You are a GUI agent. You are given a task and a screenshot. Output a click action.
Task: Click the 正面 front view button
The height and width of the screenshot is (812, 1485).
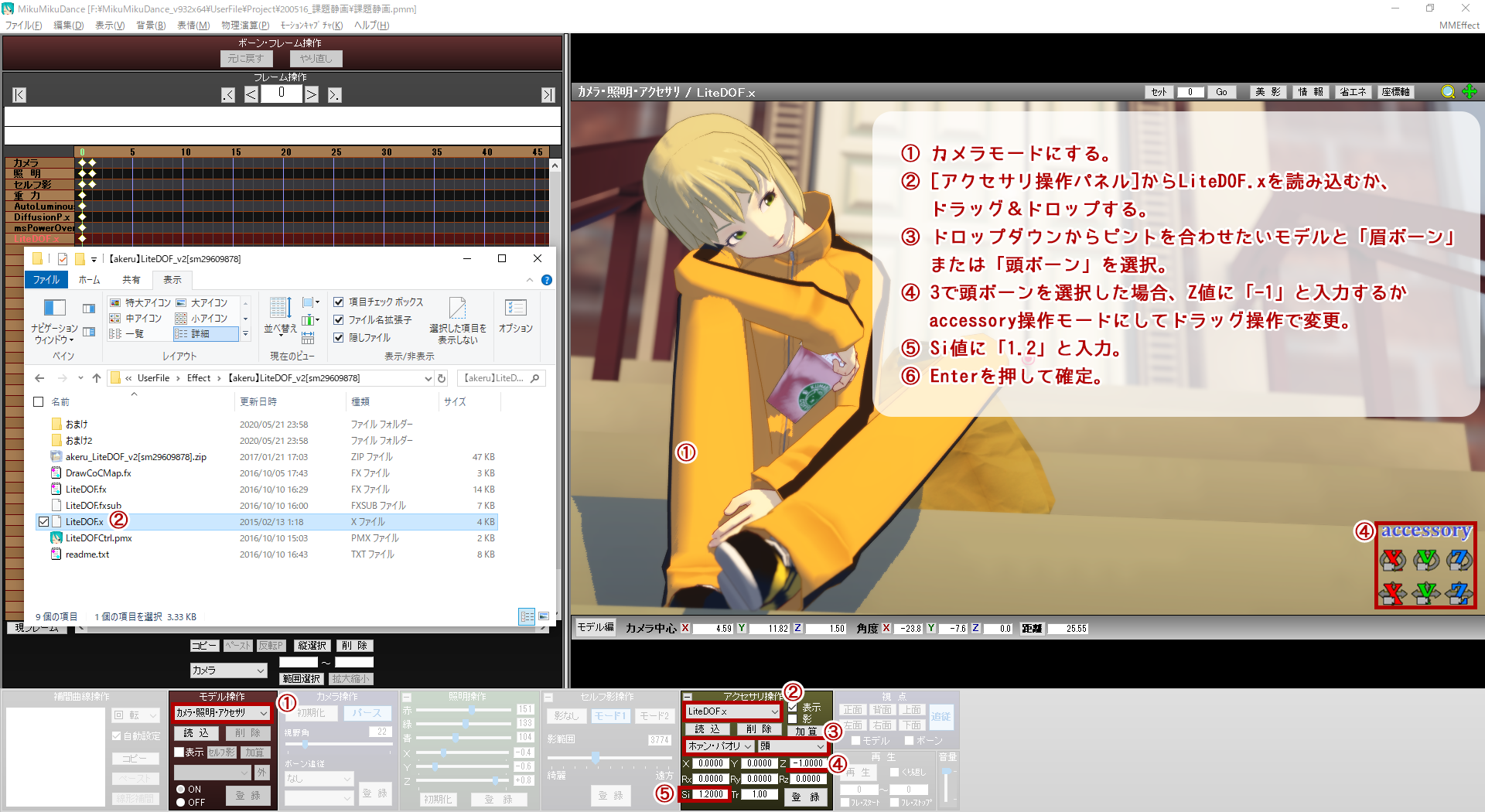click(853, 710)
